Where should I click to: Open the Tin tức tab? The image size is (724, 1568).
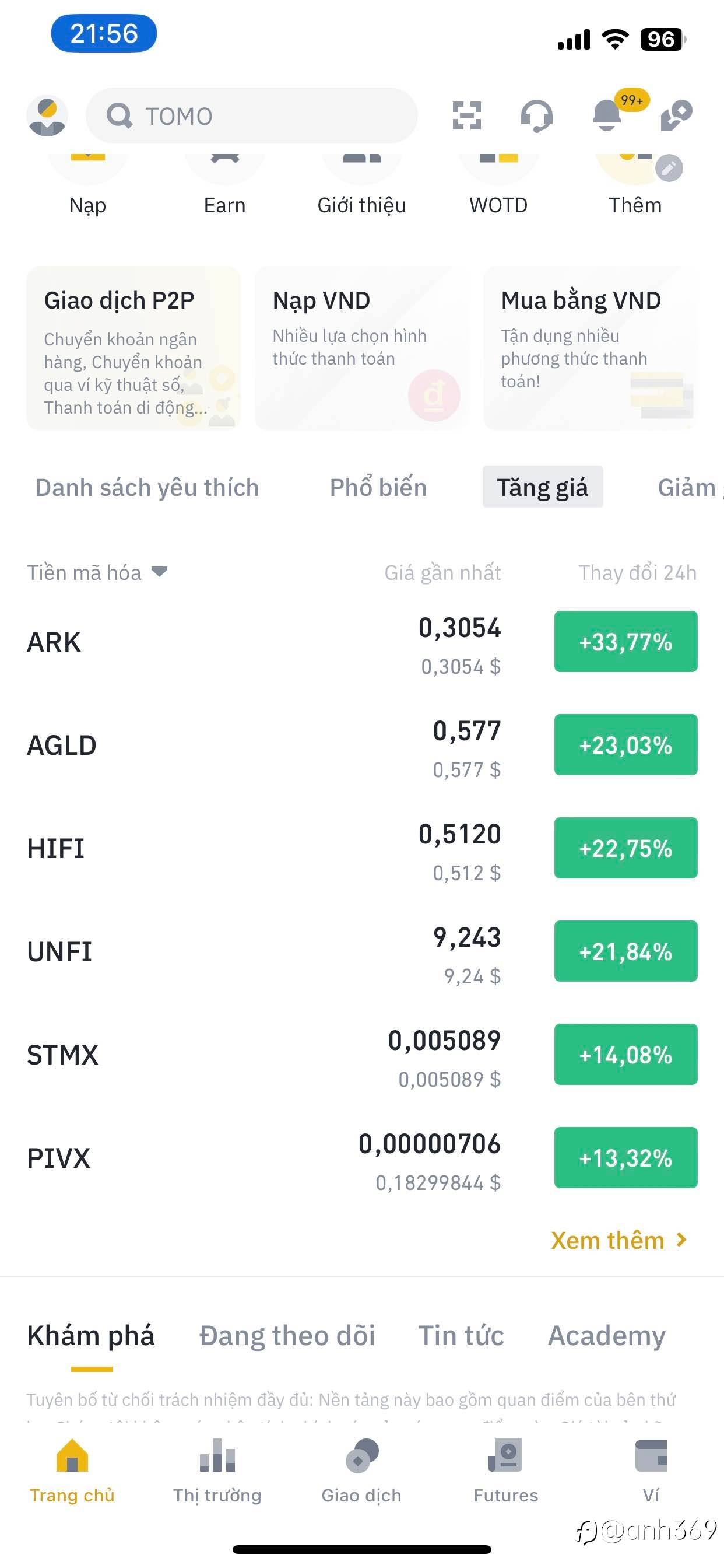461,1335
